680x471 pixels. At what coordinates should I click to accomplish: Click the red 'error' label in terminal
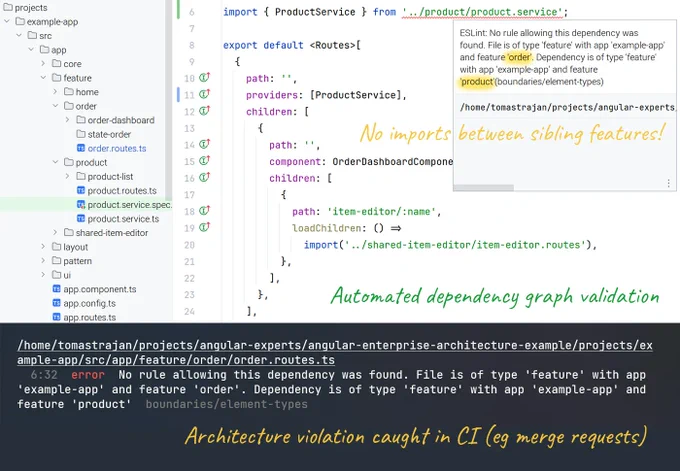88,375
